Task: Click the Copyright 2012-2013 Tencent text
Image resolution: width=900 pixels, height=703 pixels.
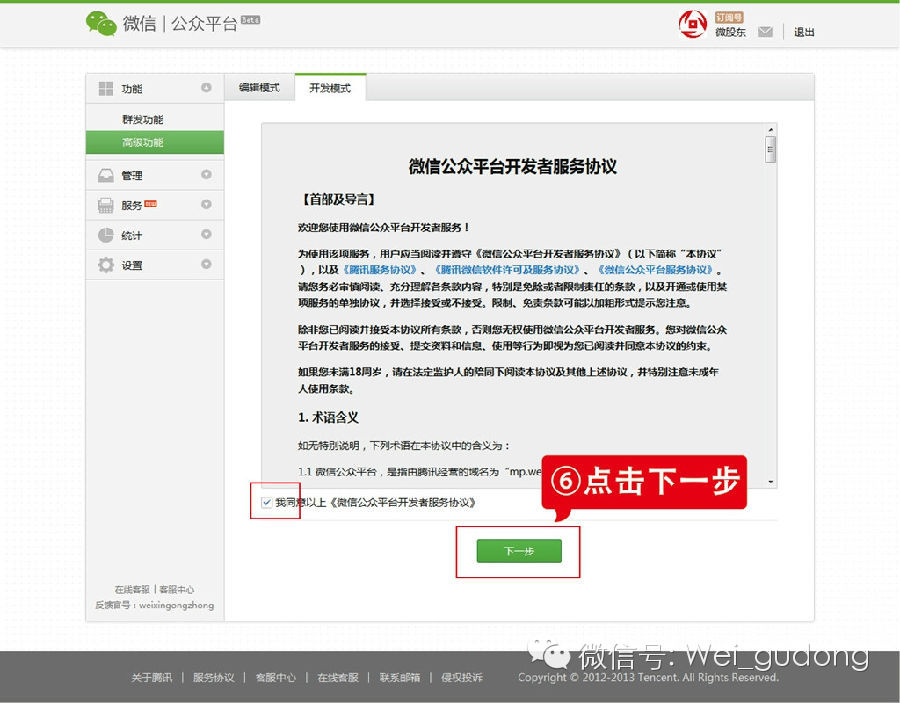Action: pyautogui.click(x=648, y=678)
